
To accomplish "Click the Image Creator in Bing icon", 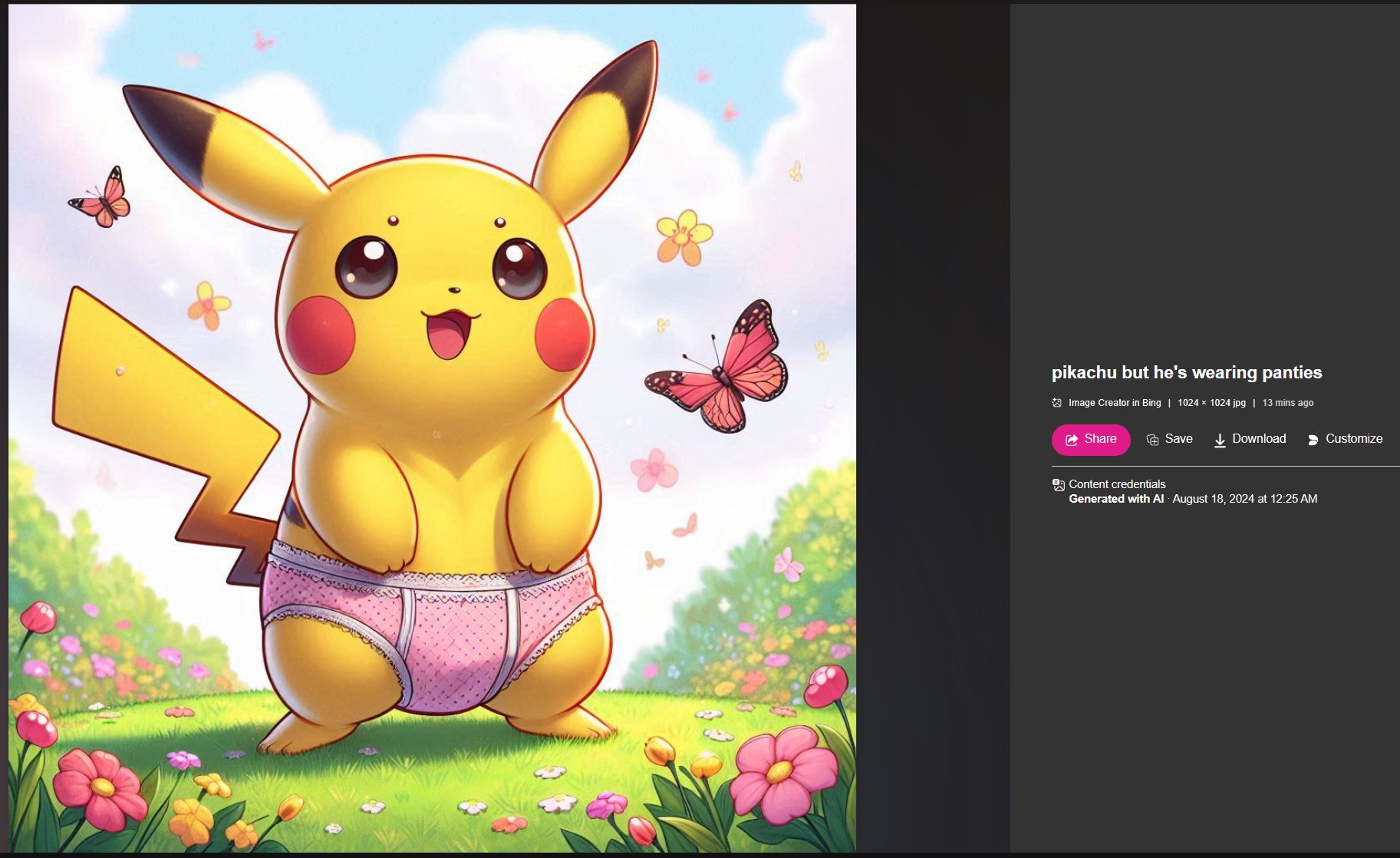I will [1057, 403].
